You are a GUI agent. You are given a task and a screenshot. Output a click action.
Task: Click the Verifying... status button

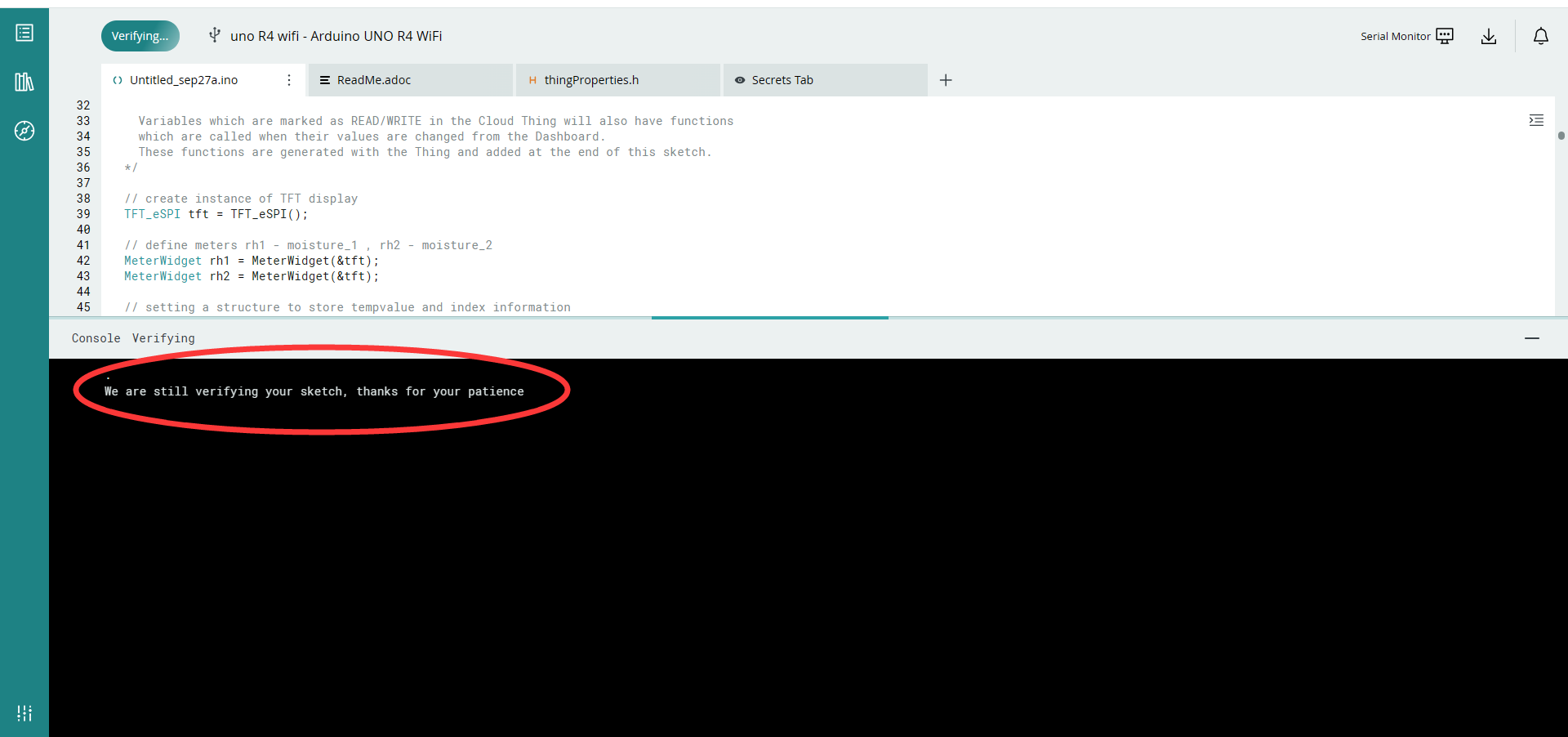click(x=140, y=36)
